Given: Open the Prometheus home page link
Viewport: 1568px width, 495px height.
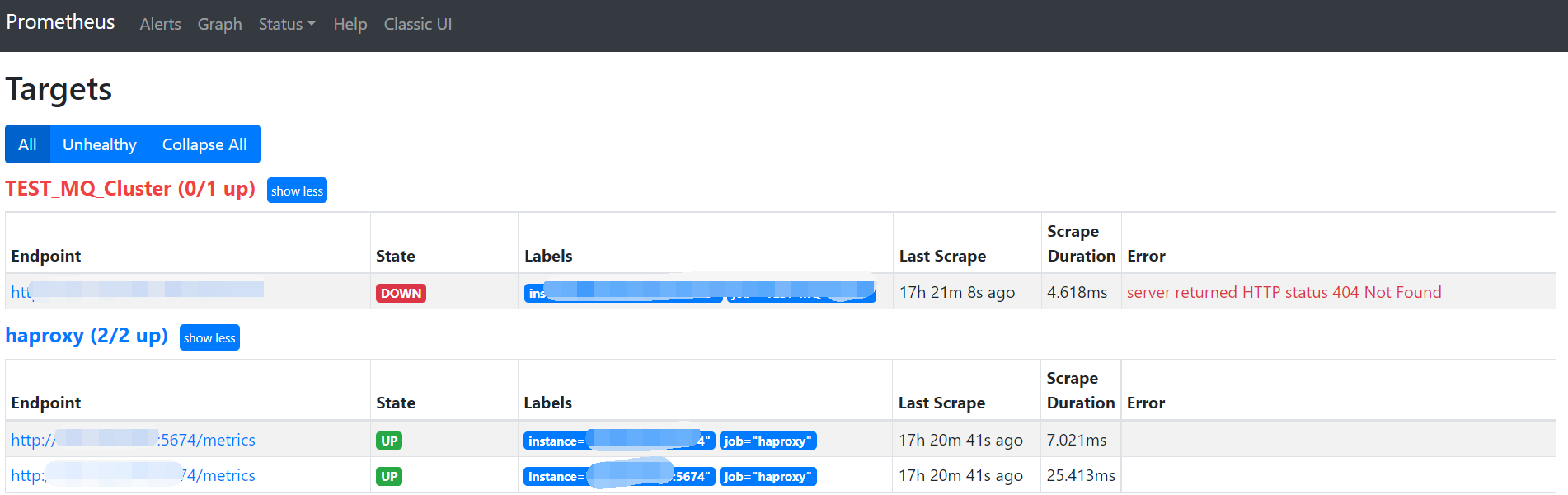Looking at the screenshot, I should click(59, 21).
